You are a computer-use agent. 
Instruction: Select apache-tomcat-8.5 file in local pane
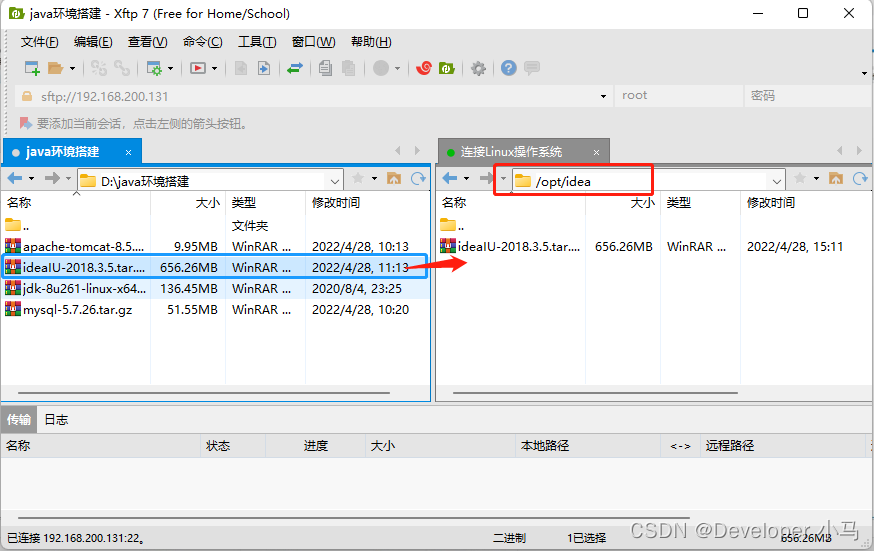pos(216,246)
